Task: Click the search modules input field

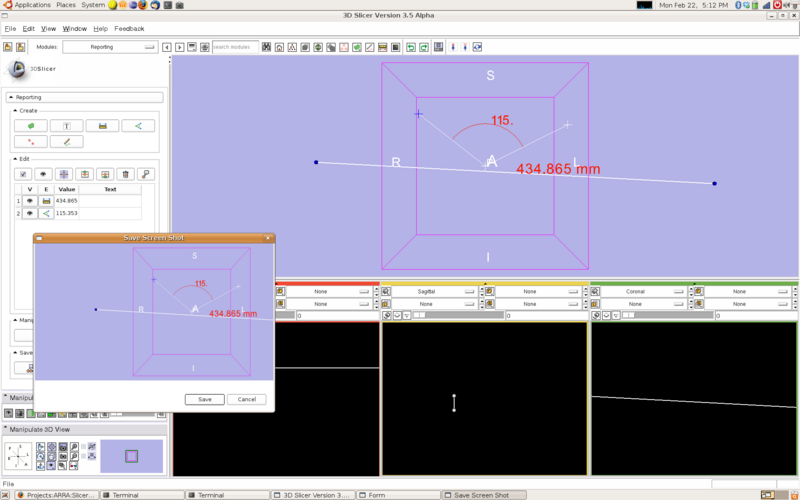Action: coord(235,47)
